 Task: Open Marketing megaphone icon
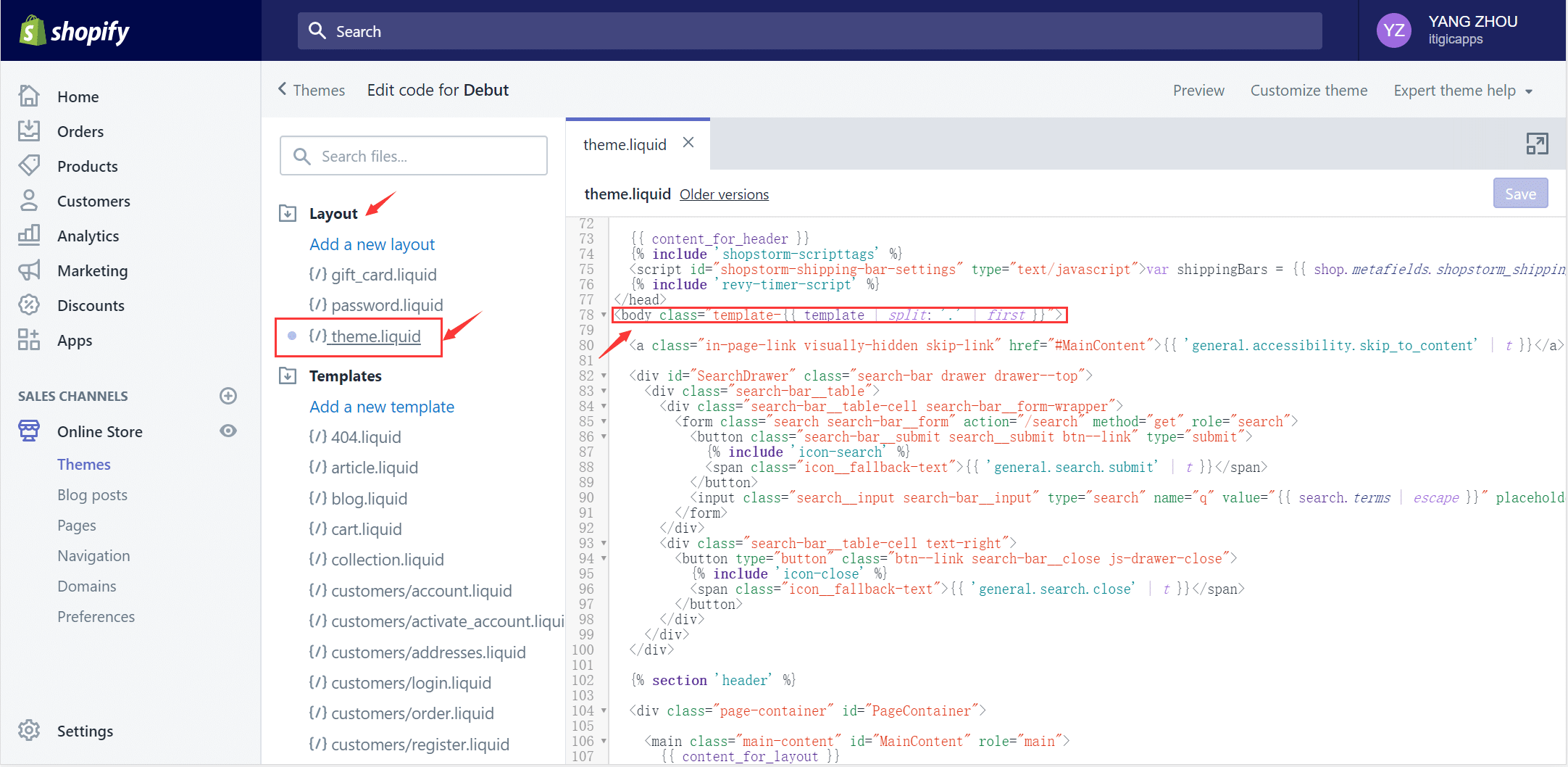(29, 270)
